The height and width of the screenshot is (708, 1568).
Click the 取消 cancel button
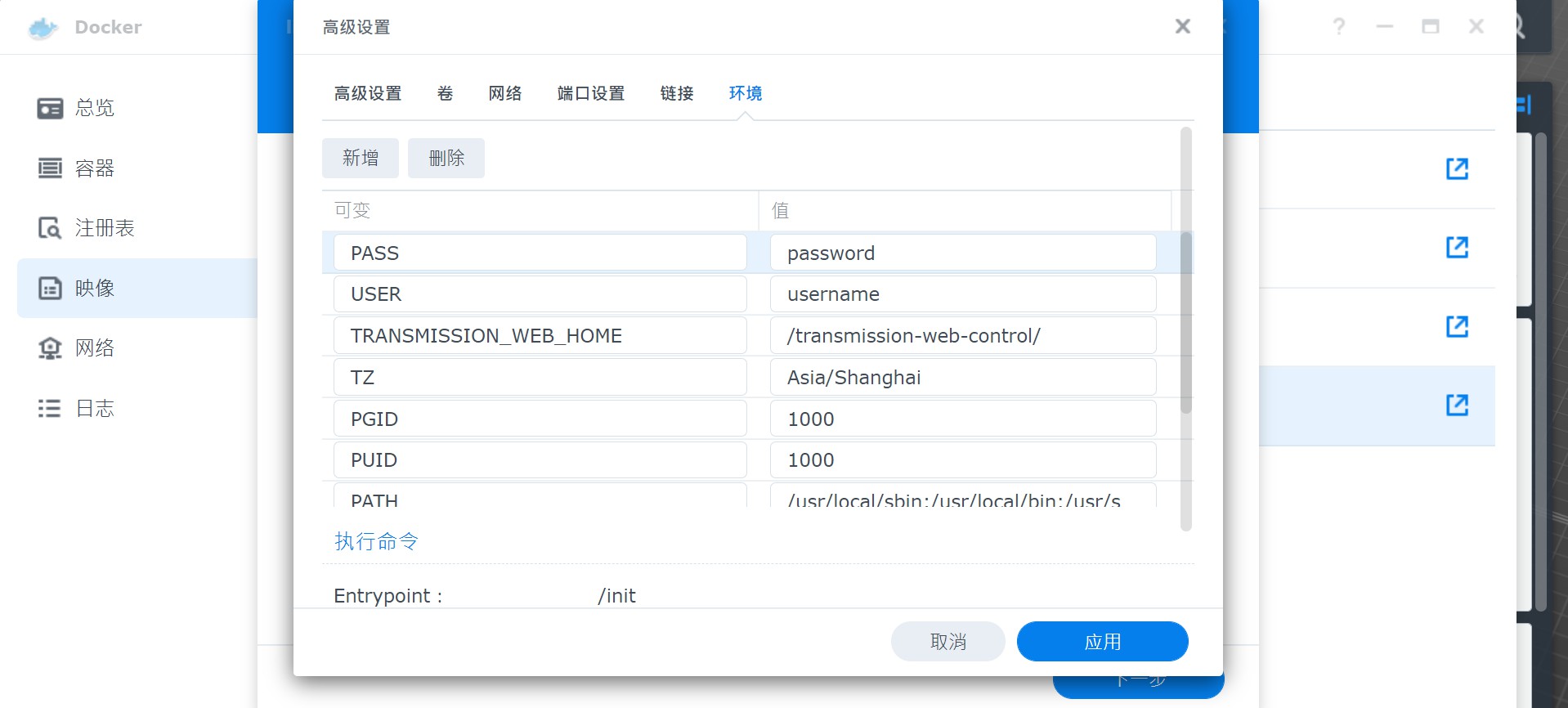(x=948, y=642)
